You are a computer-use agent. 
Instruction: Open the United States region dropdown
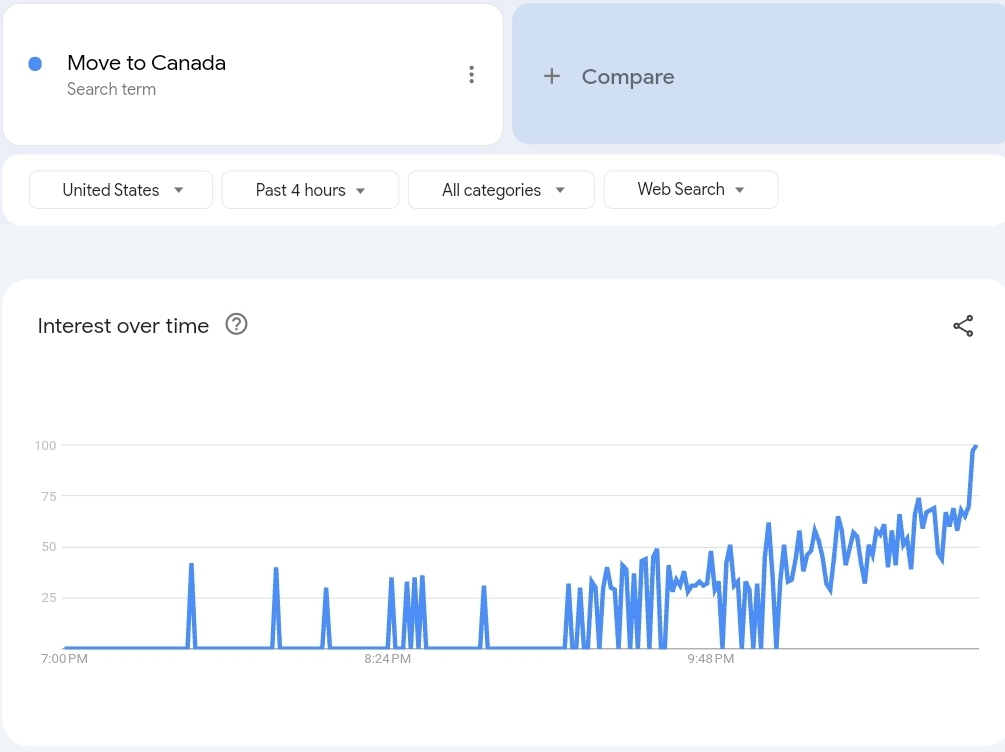coord(120,190)
